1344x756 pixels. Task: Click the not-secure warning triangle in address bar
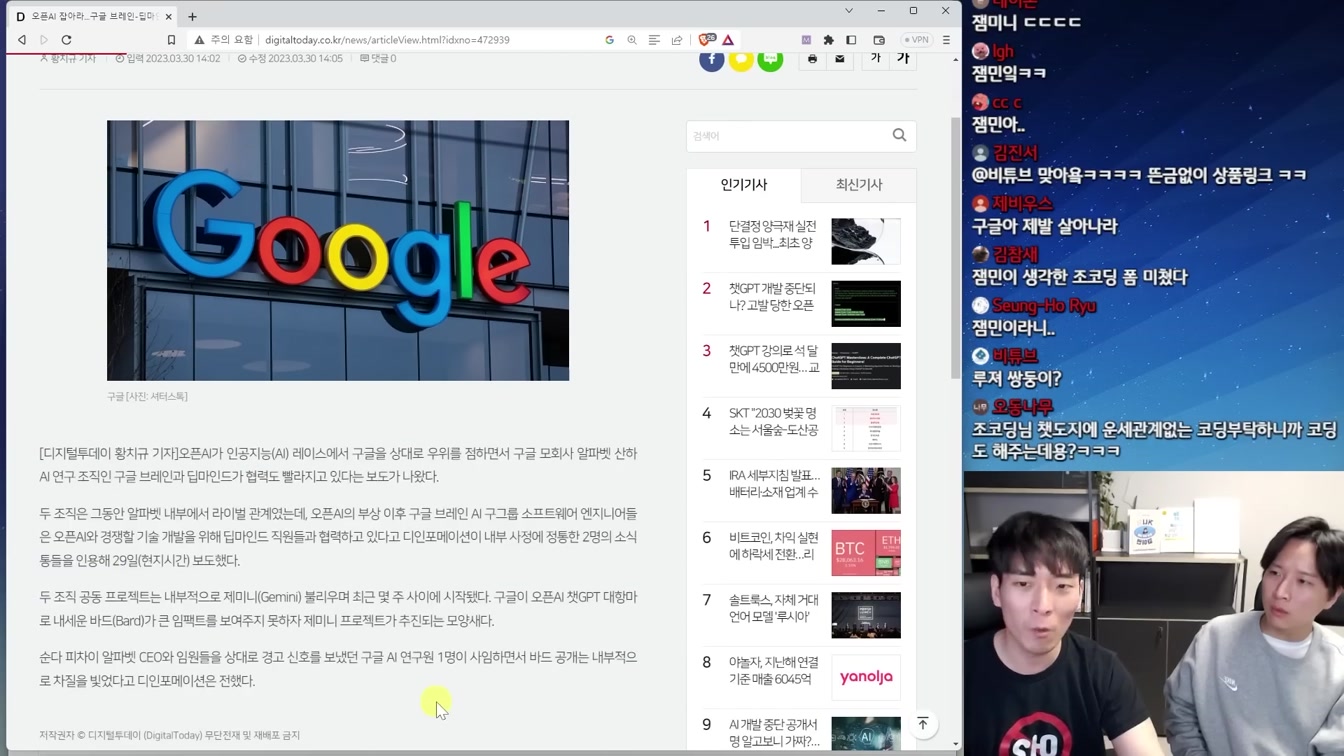[x=199, y=40]
